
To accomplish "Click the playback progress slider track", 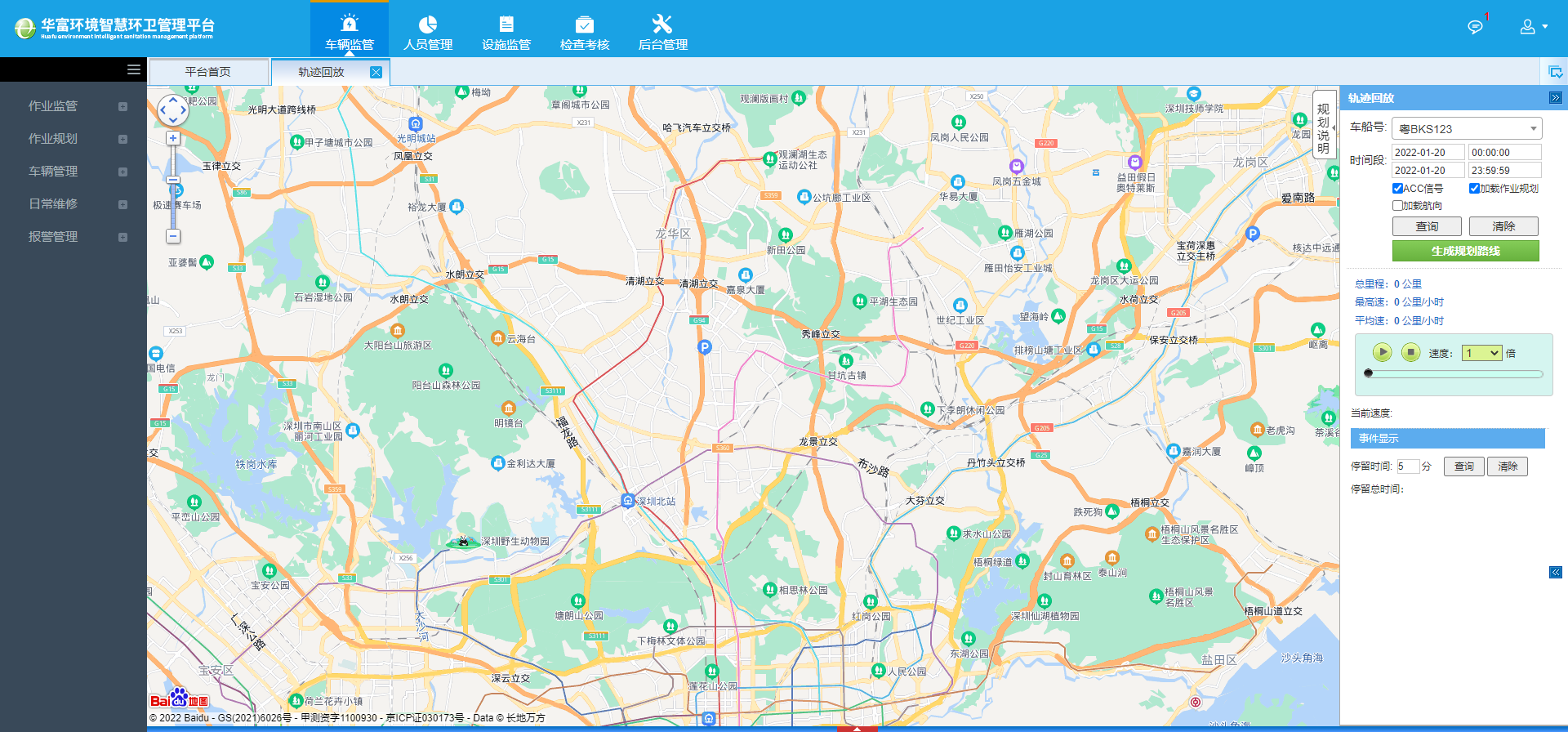I will click(1455, 374).
